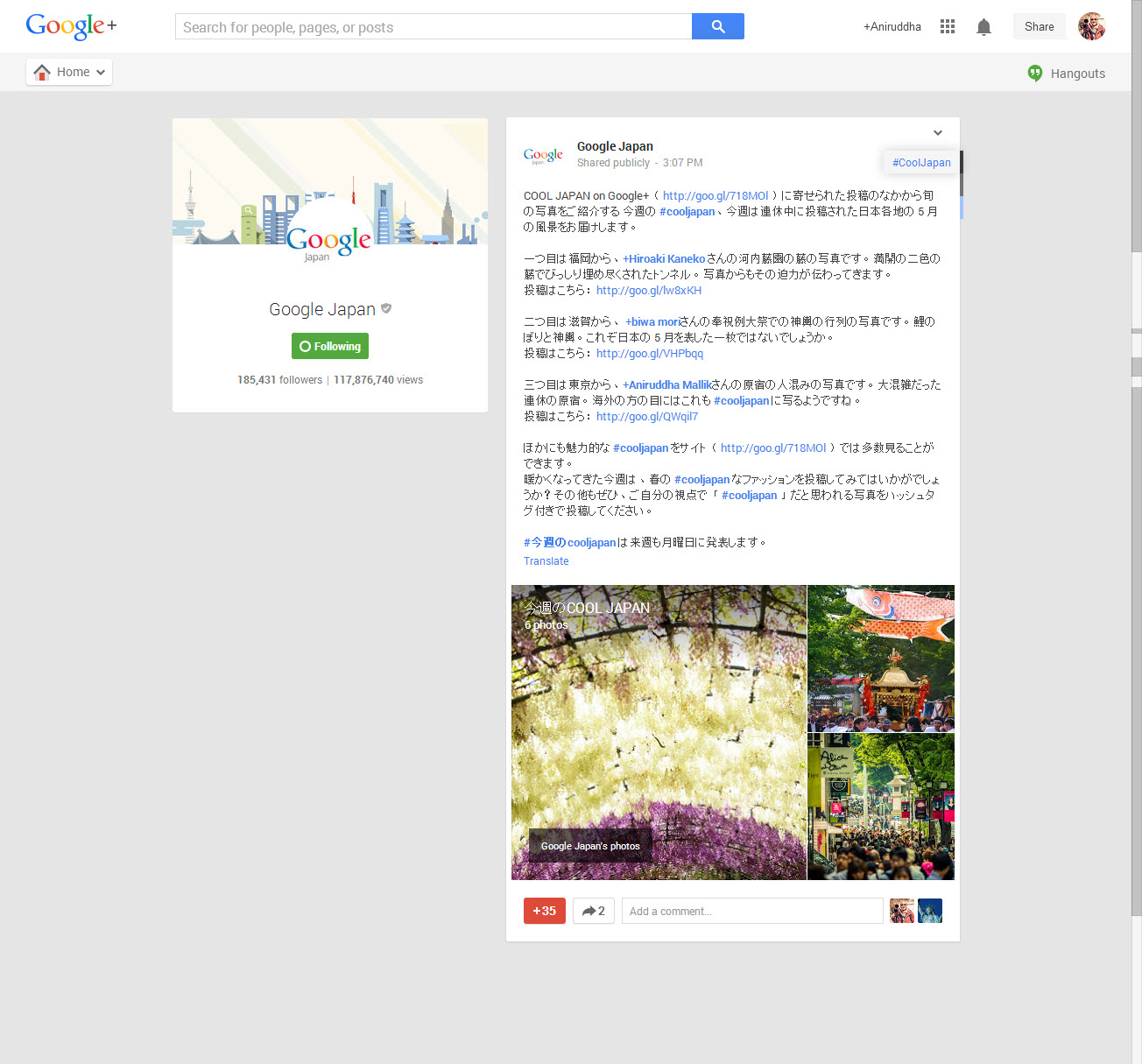
Task: Click the Add a comment field
Action: tap(752, 911)
